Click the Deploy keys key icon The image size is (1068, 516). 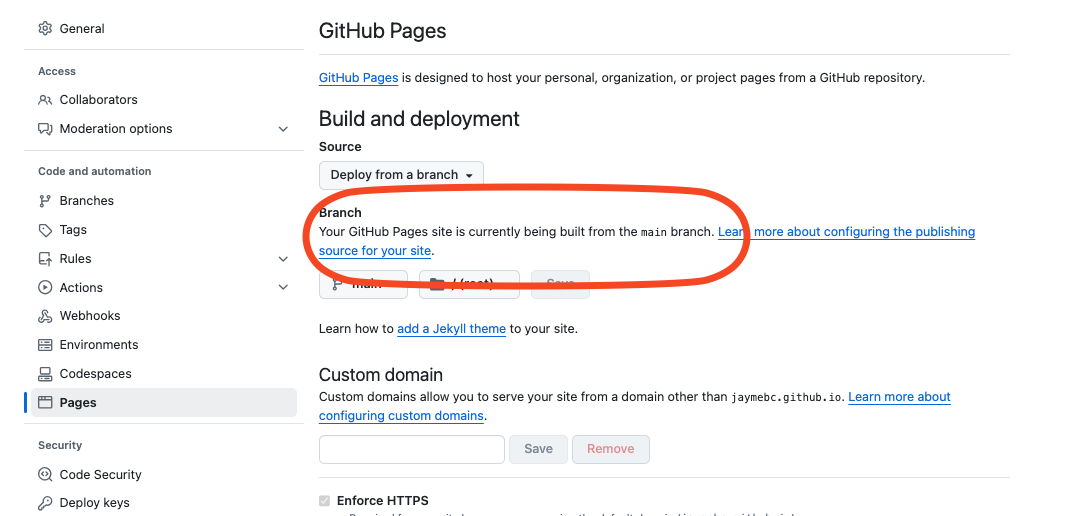[x=45, y=503]
